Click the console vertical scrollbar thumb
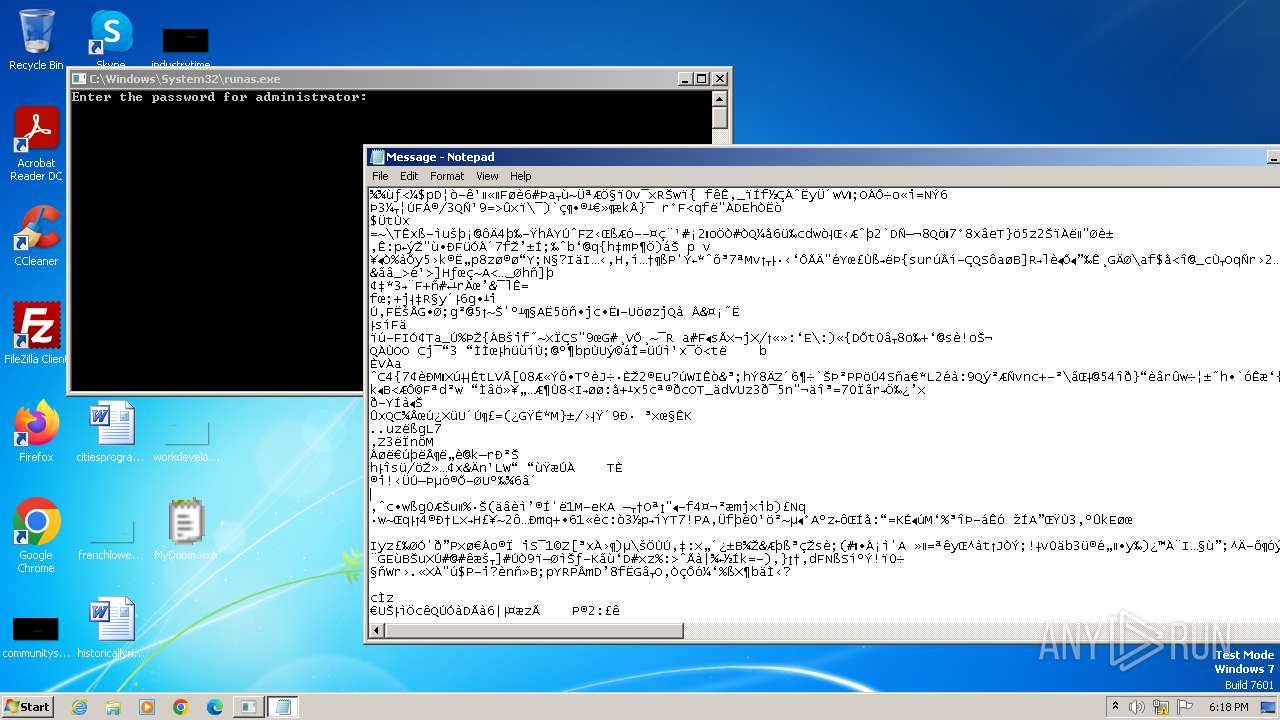The height and width of the screenshot is (720, 1280). (x=719, y=117)
